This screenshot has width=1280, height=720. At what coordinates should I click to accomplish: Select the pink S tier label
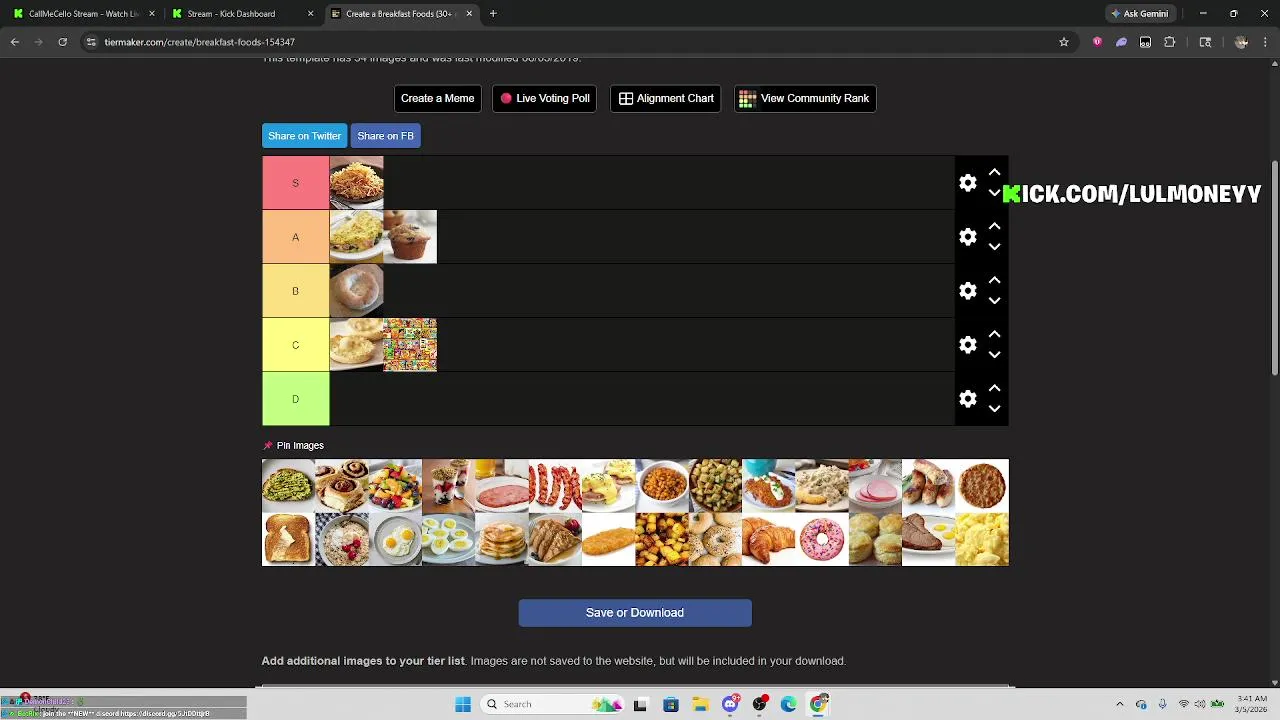[x=295, y=183]
